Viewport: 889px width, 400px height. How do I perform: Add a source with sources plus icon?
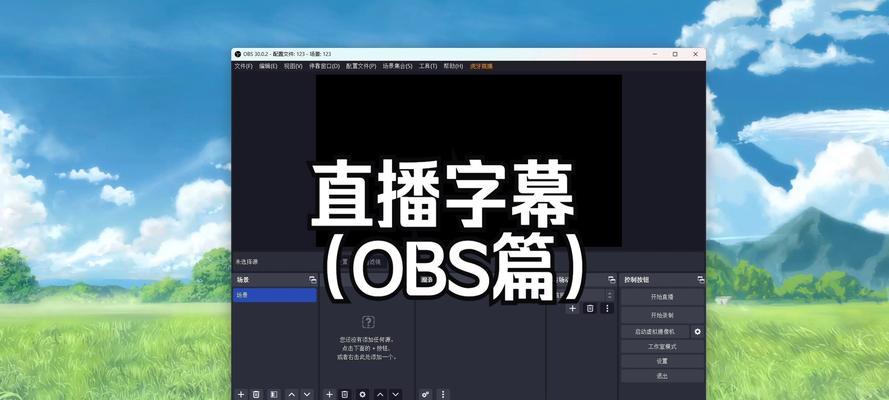329,394
